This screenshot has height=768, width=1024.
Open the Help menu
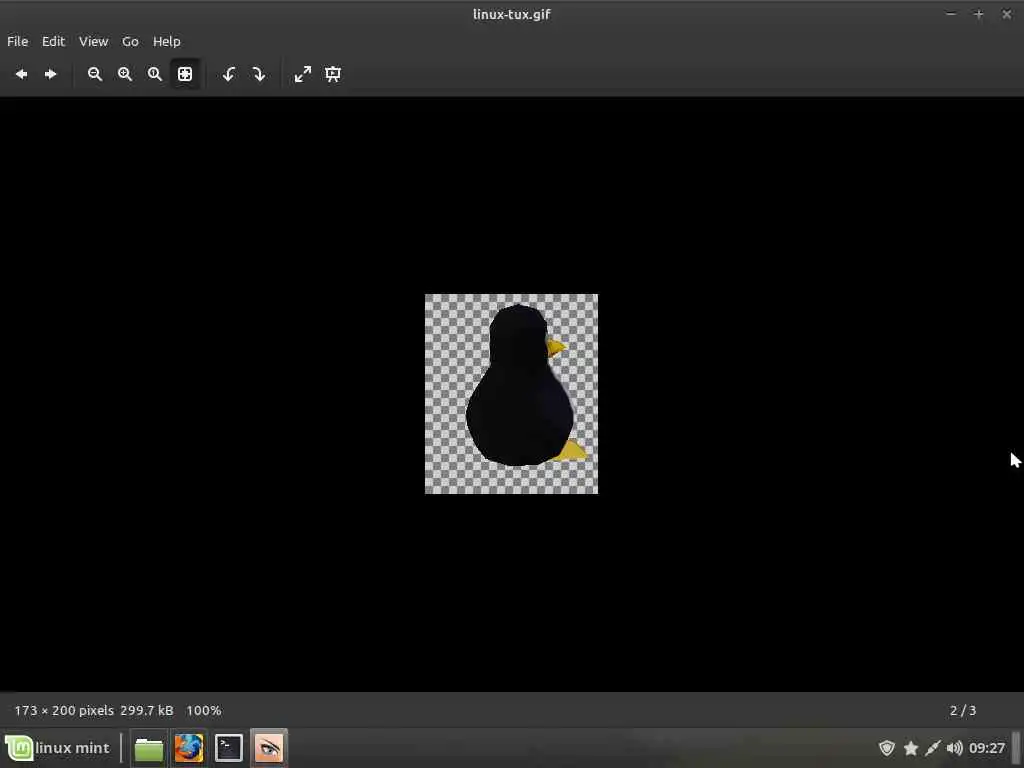[x=167, y=41]
